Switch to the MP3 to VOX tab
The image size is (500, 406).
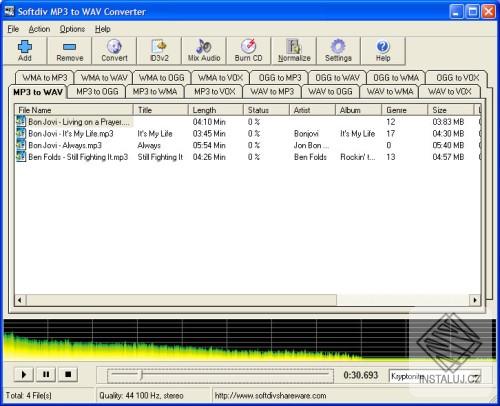click(214, 91)
